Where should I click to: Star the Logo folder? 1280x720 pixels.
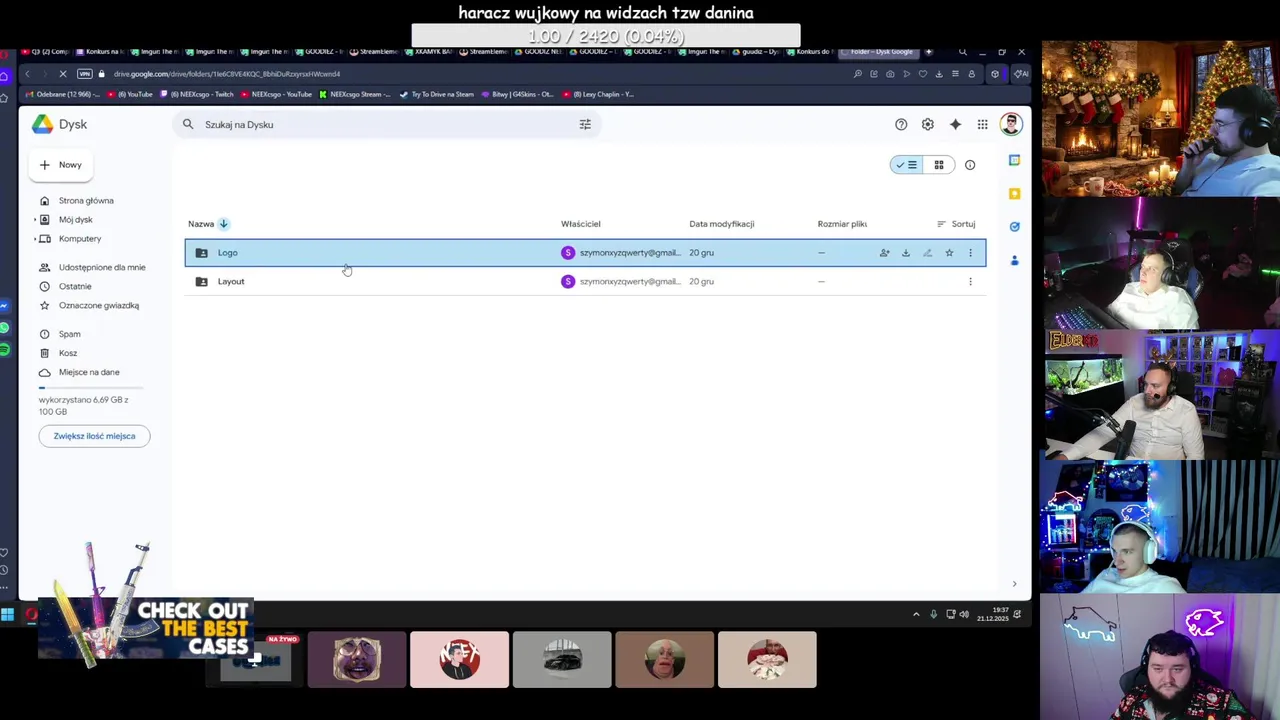(949, 253)
